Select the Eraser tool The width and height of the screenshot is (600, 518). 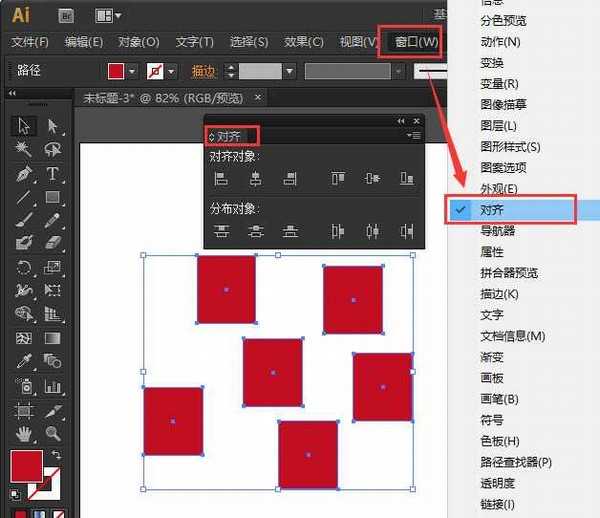52,243
